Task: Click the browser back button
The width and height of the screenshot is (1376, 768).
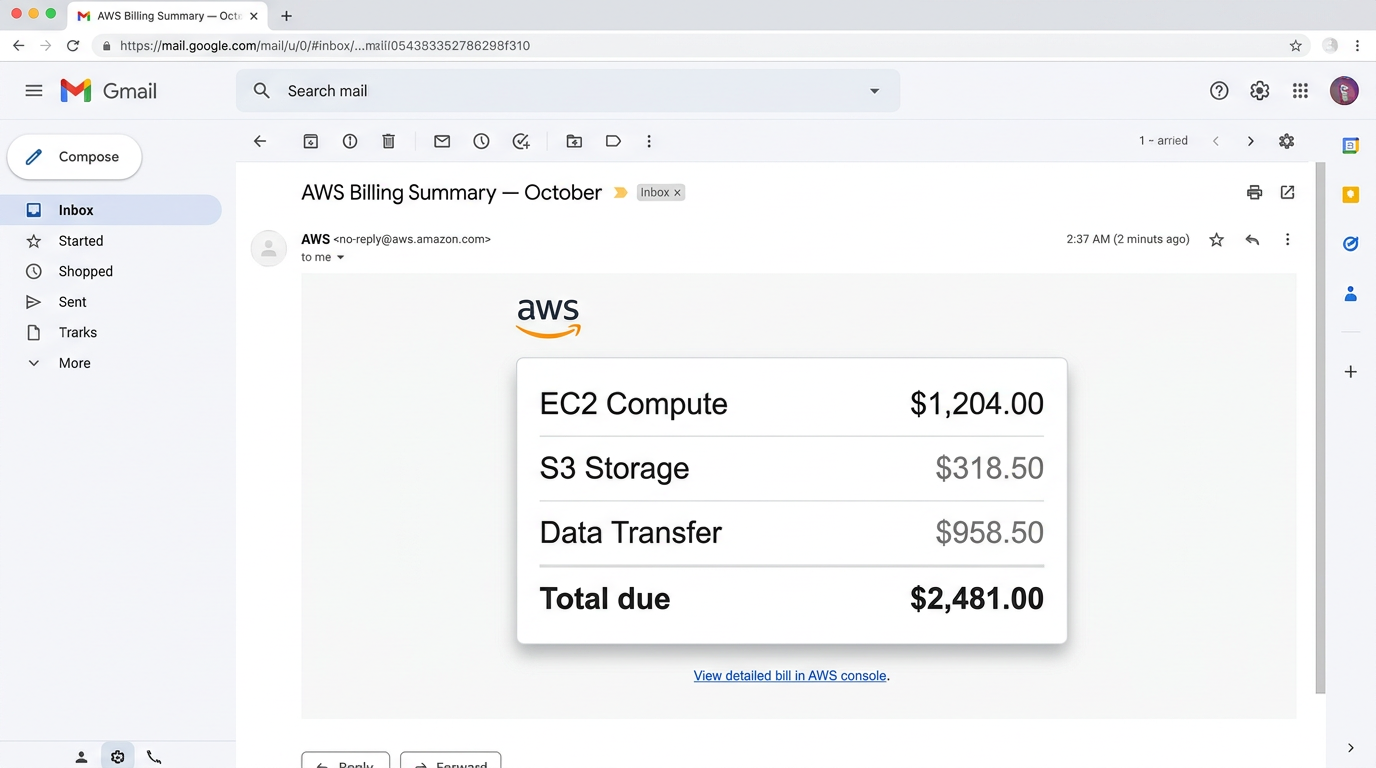Action: [x=18, y=46]
